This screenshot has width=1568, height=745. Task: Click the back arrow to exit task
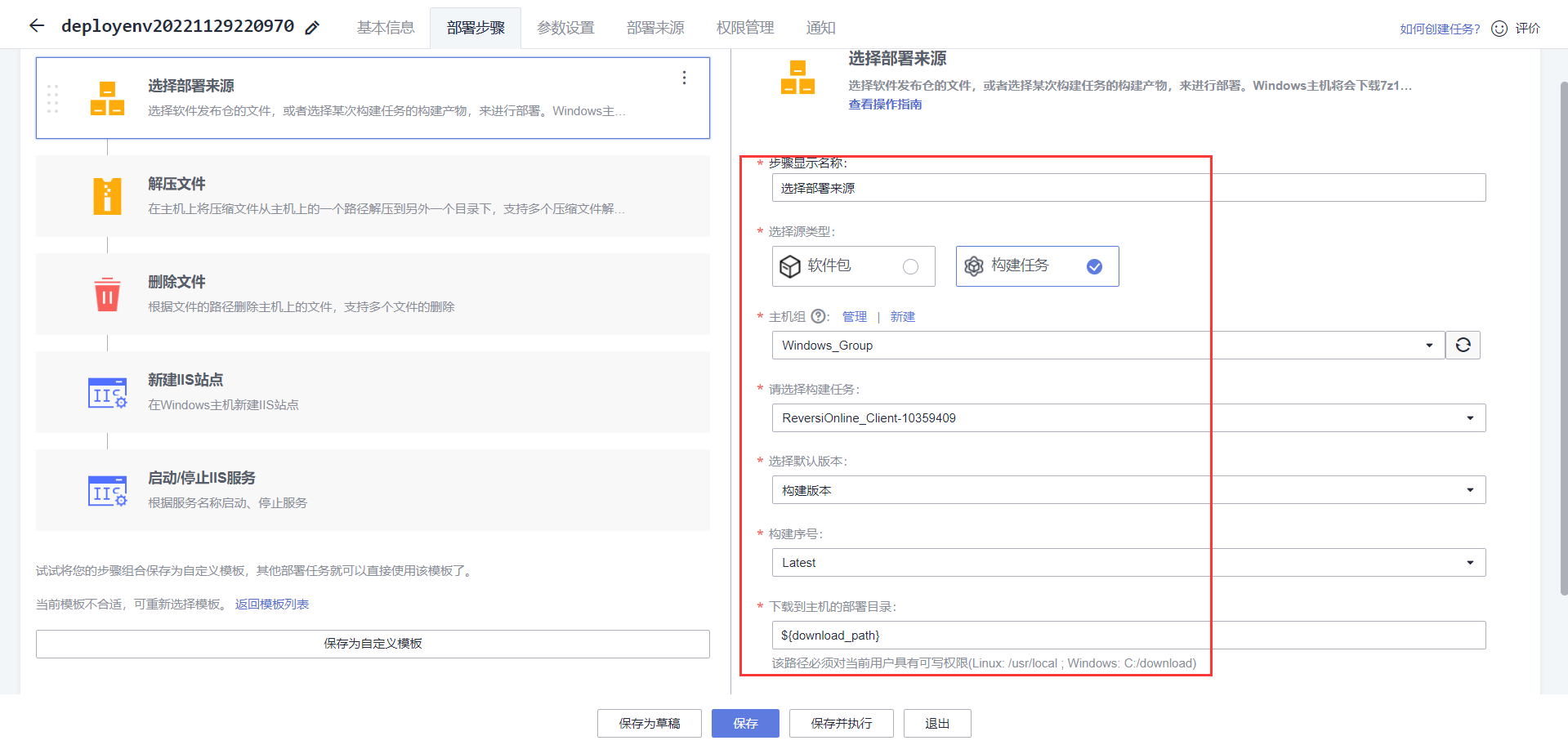pyautogui.click(x=37, y=26)
